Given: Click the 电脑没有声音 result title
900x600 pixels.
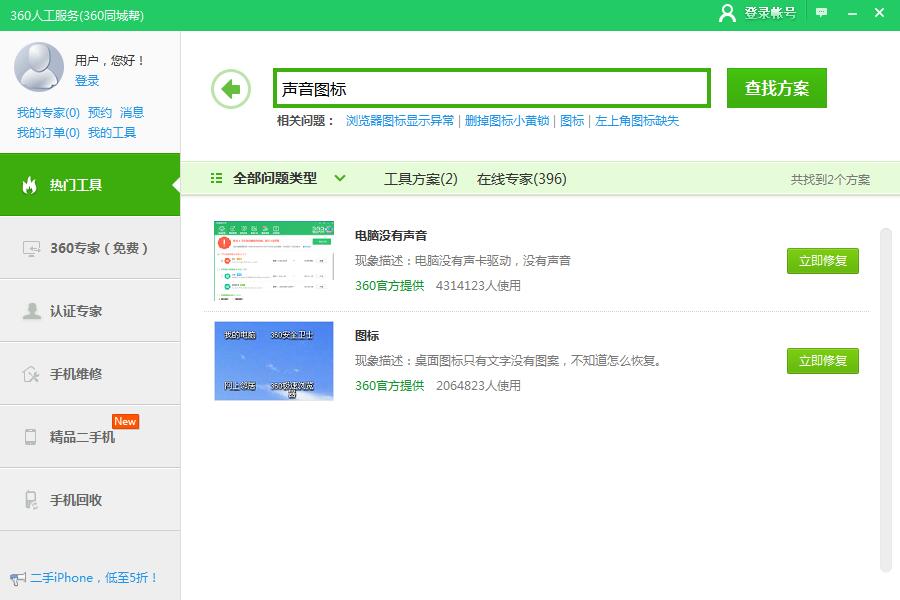Looking at the screenshot, I should click(391, 235).
